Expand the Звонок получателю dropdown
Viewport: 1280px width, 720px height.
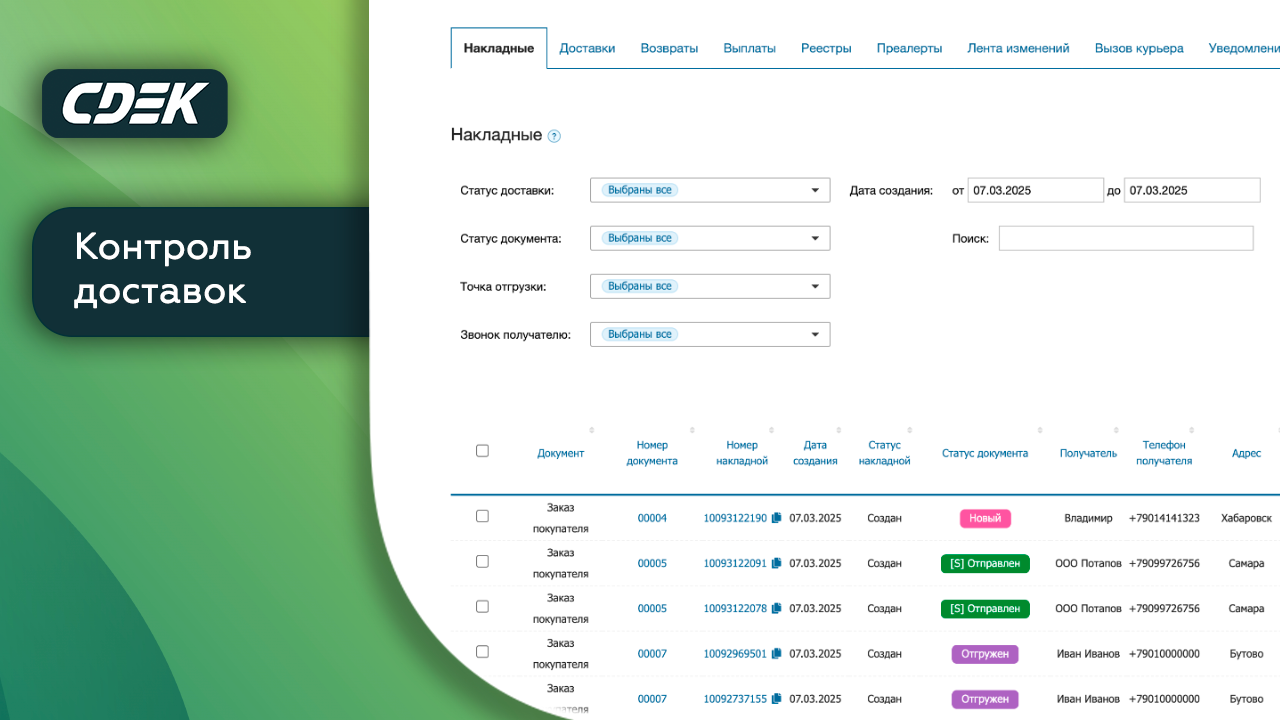click(x=710, y=334)
